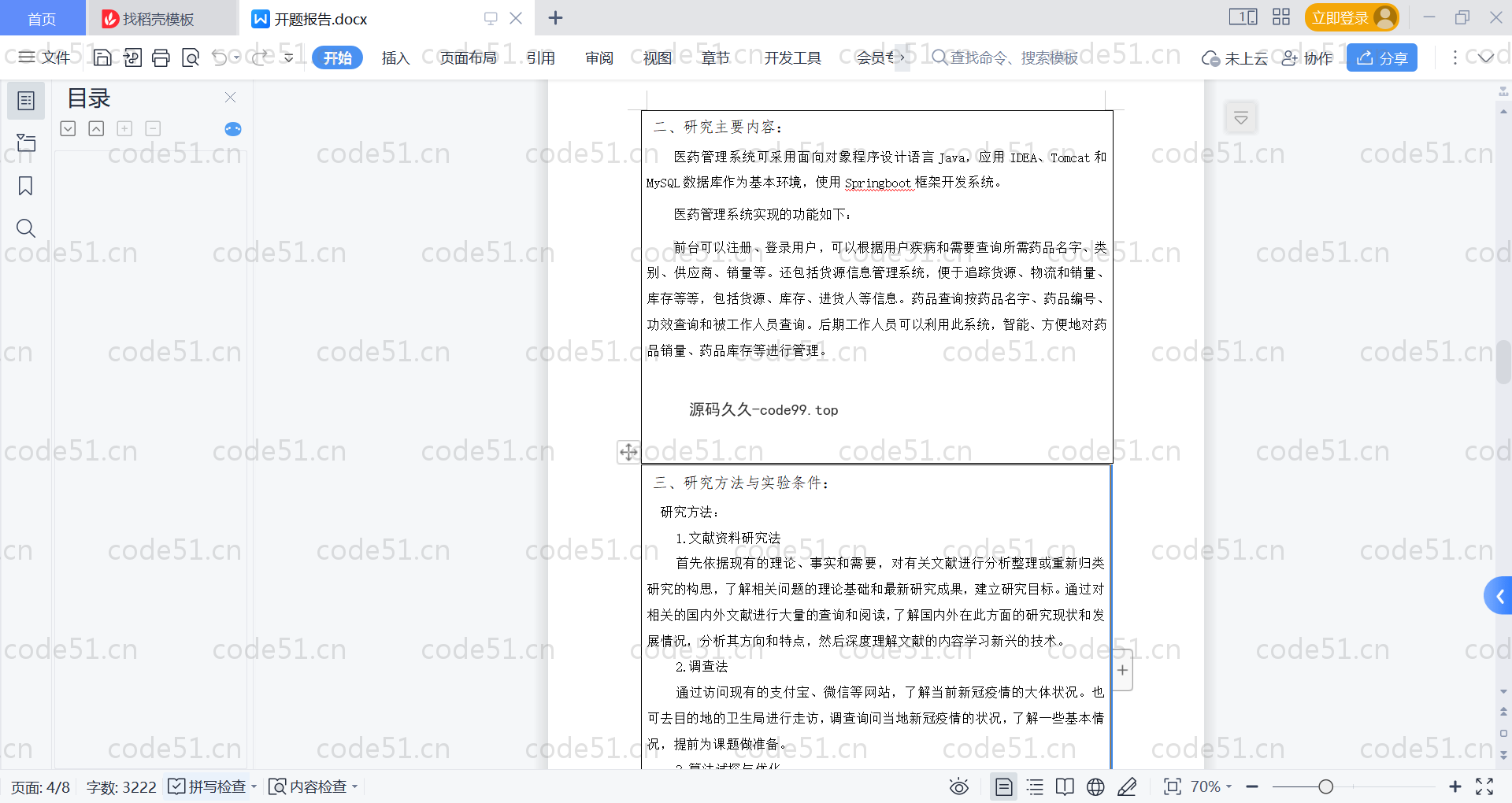The image size is (1512, 803).
Task: Select the 开发工具 ribbon tab
Action: (x=793, y=57)
